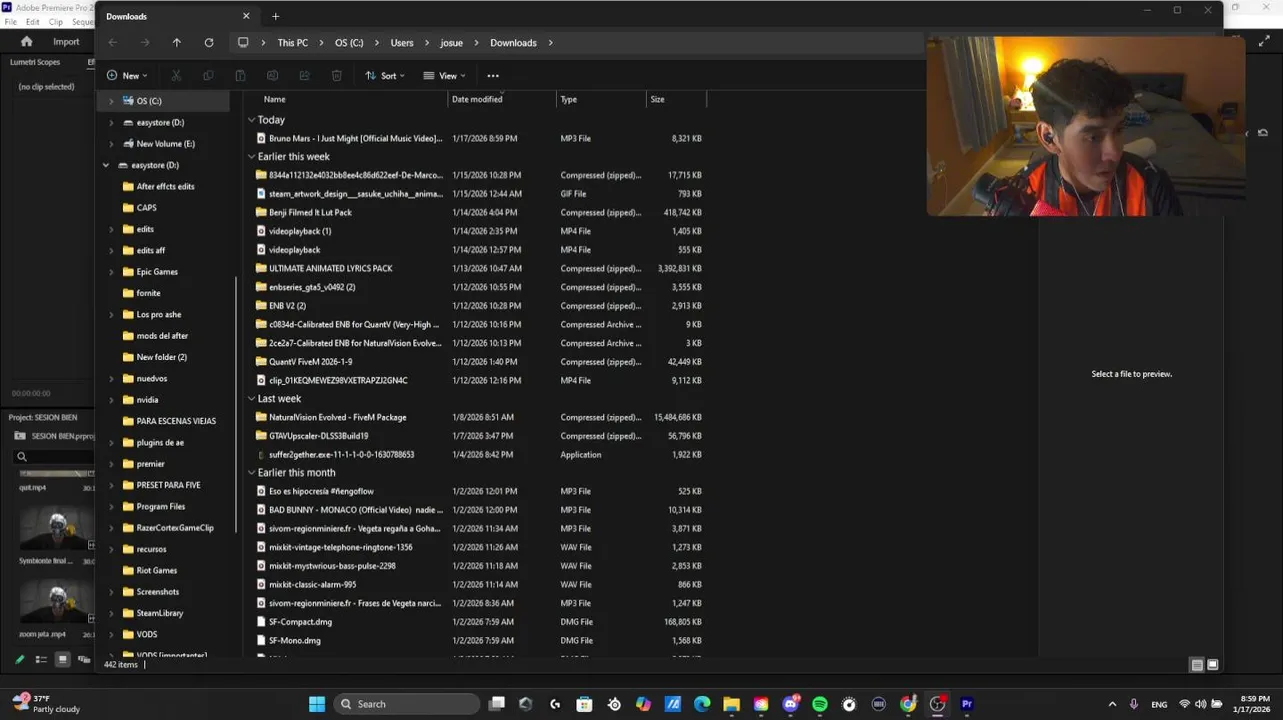This screenshot has height=720, width=1283.
Task: Open the New item dropdown
Action: pos(127,76)
